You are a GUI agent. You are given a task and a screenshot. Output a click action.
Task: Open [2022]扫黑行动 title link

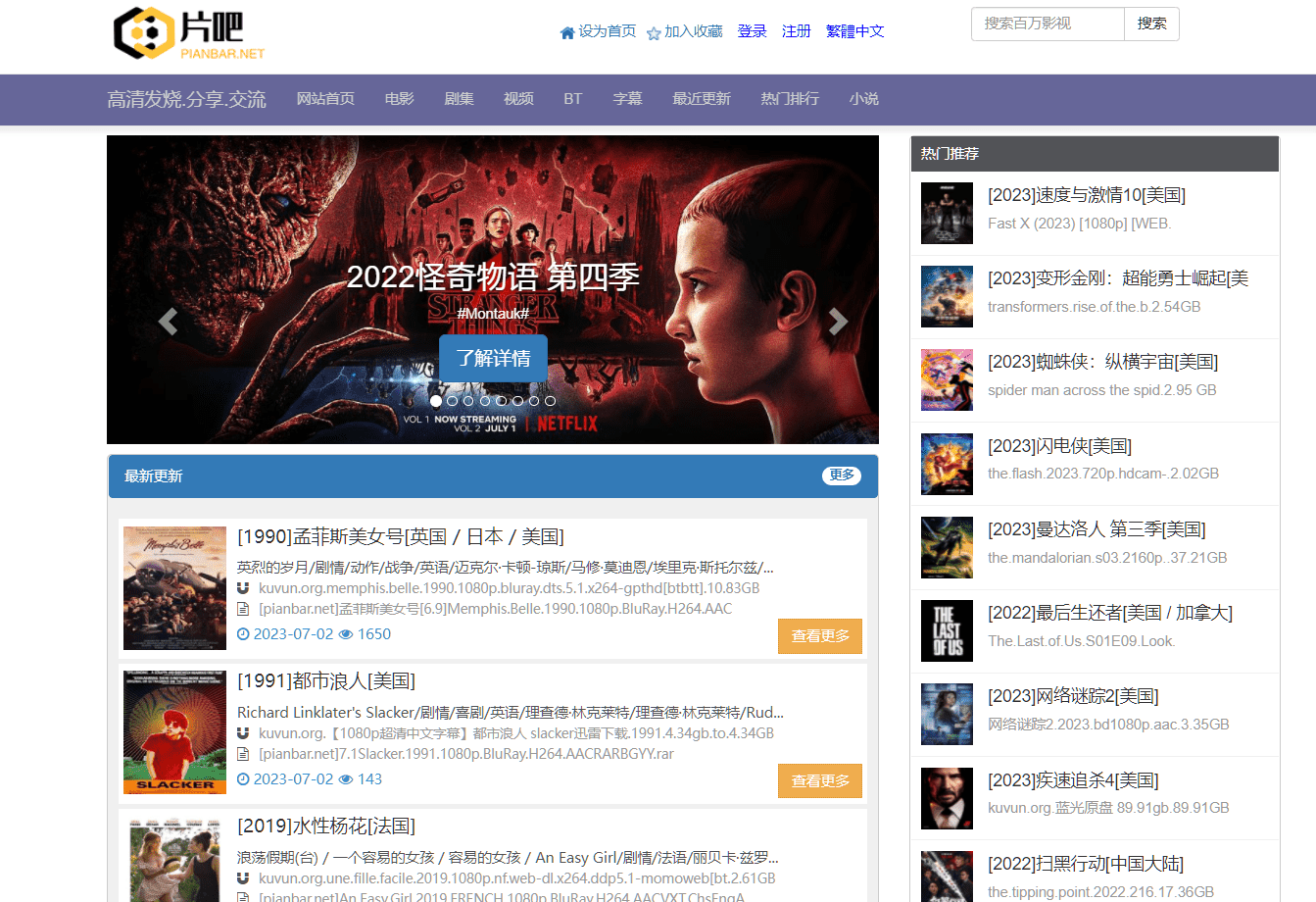click(x=1086, y=864)
